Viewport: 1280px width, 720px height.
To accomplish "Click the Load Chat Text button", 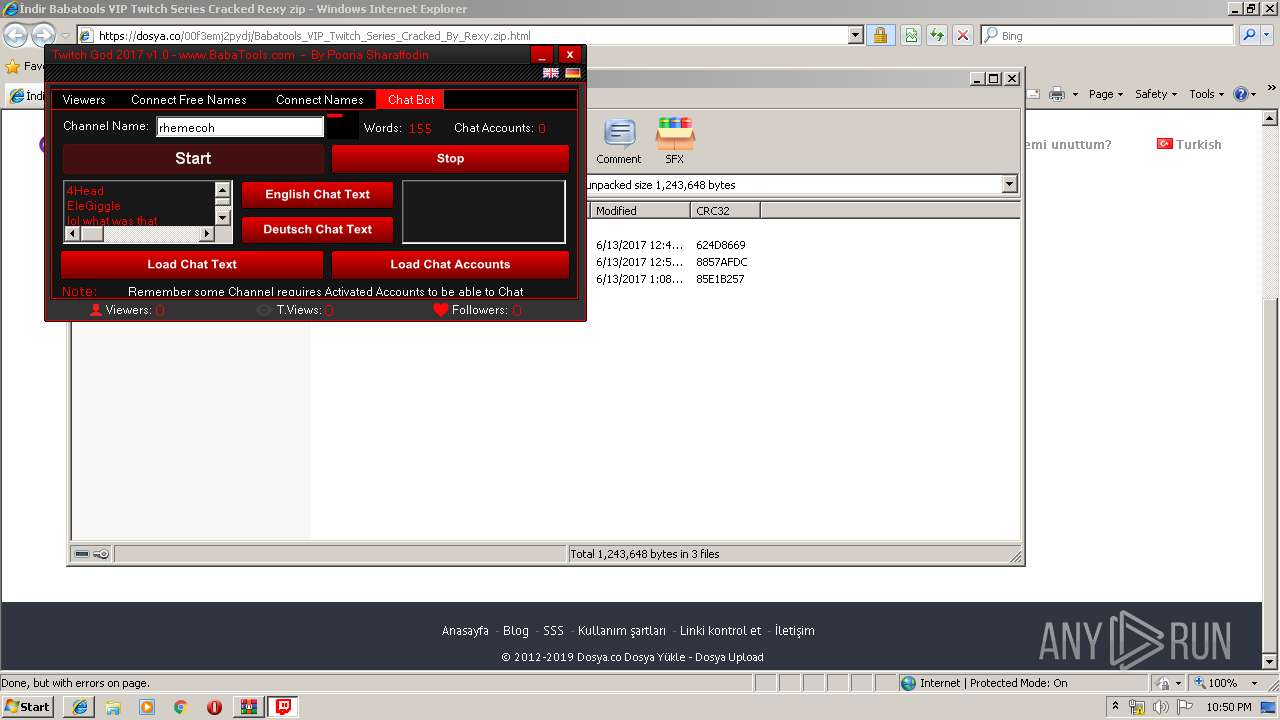I will point(192,264).
